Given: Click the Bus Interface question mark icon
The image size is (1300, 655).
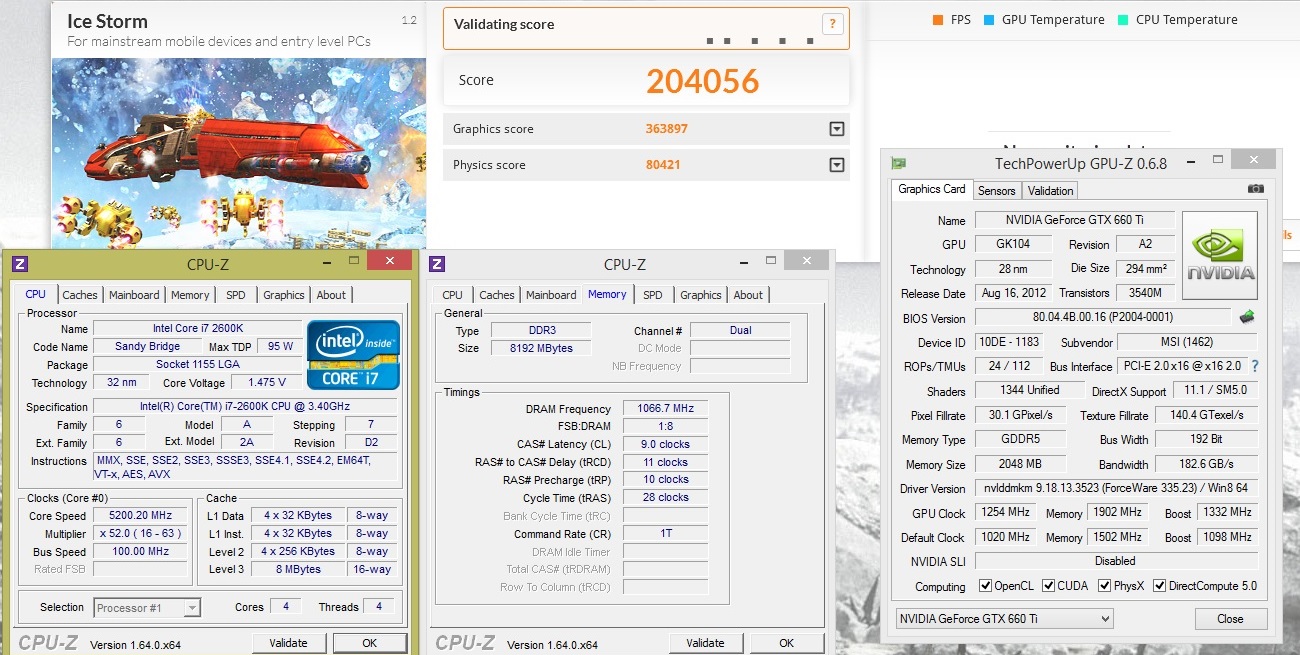Looking at the screenshot, I should (1255, 367).
